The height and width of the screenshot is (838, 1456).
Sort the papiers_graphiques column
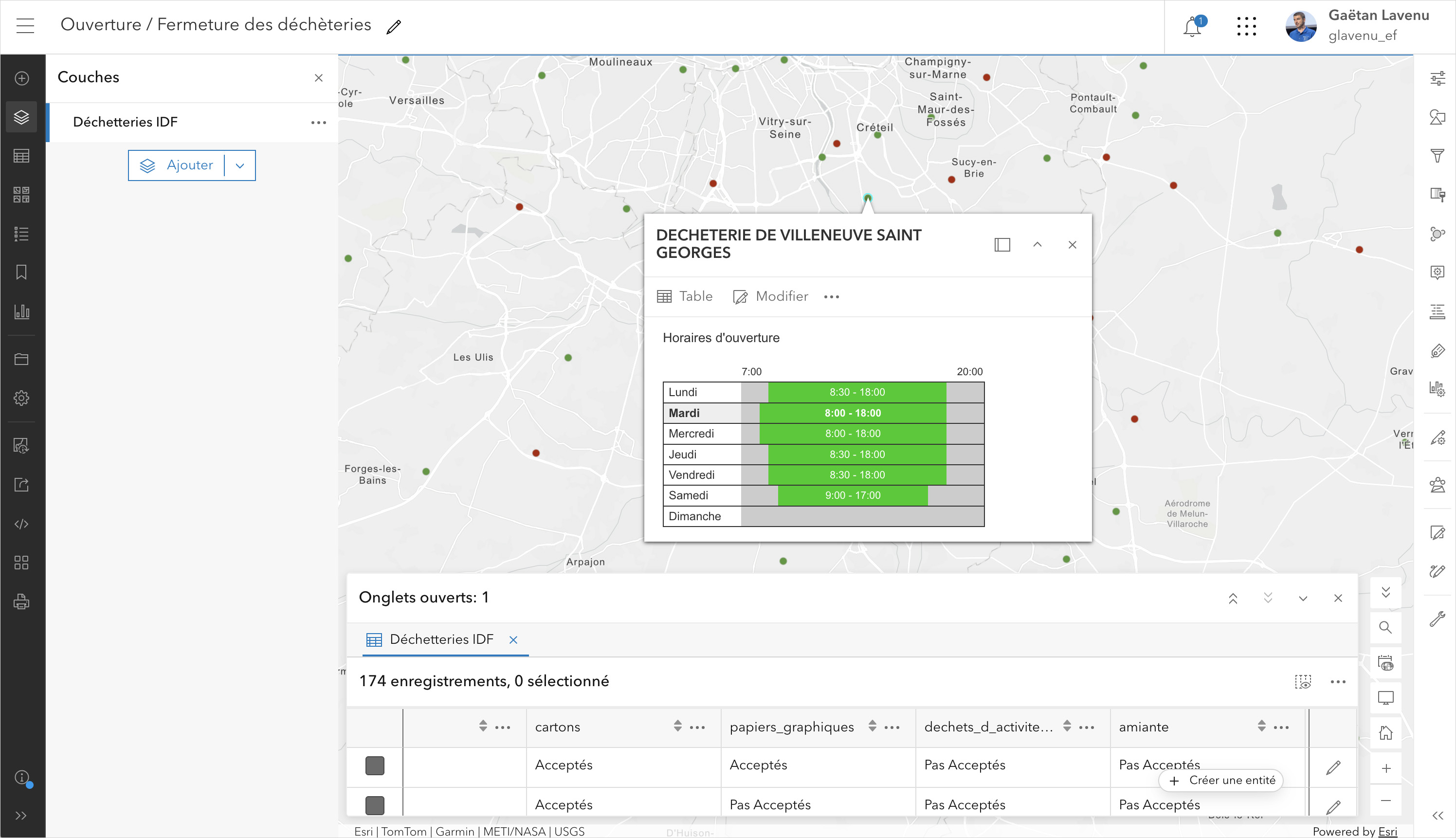tap(873, 727)
